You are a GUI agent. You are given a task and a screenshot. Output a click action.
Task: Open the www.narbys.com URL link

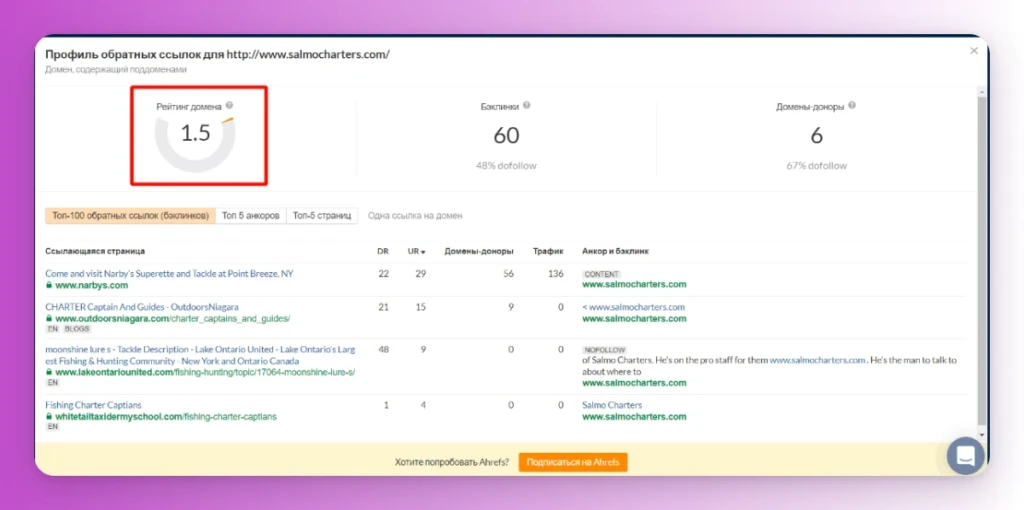coord(91,285)
